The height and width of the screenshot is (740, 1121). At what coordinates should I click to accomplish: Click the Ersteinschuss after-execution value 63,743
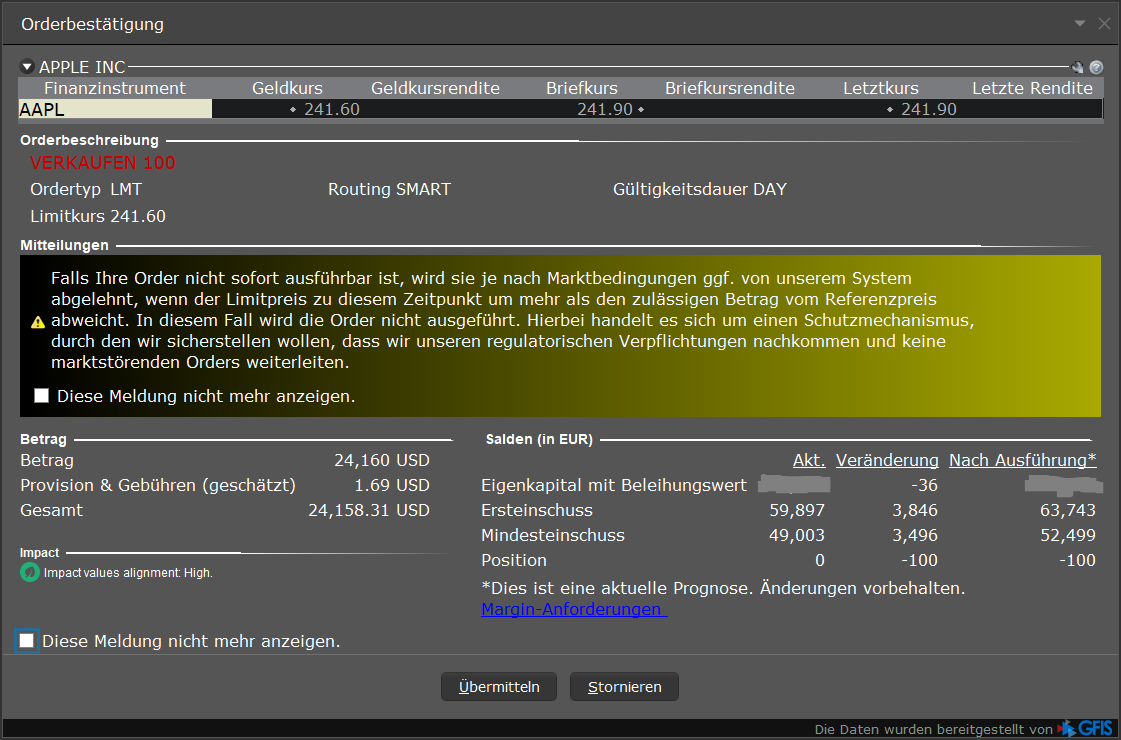(1067, 510)
